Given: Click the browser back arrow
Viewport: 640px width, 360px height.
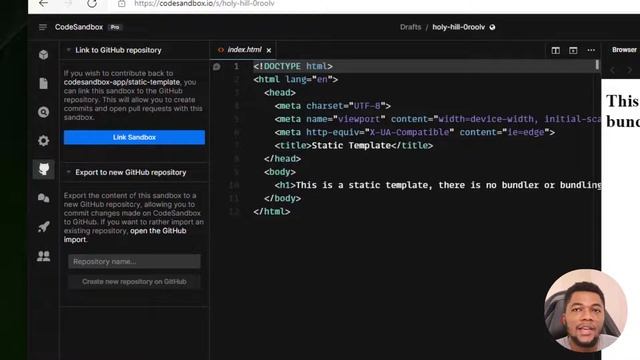Looking at the screenshot, I should point(43,3).
